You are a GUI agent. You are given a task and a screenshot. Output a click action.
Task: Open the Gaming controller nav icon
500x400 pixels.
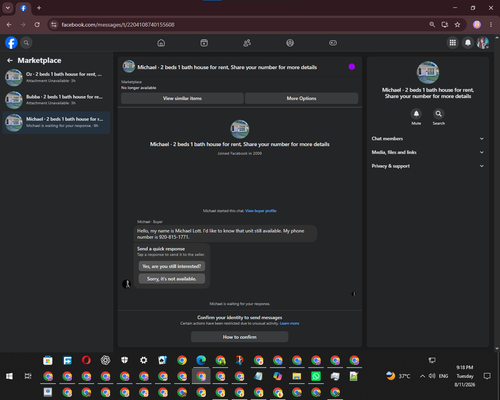333,43
